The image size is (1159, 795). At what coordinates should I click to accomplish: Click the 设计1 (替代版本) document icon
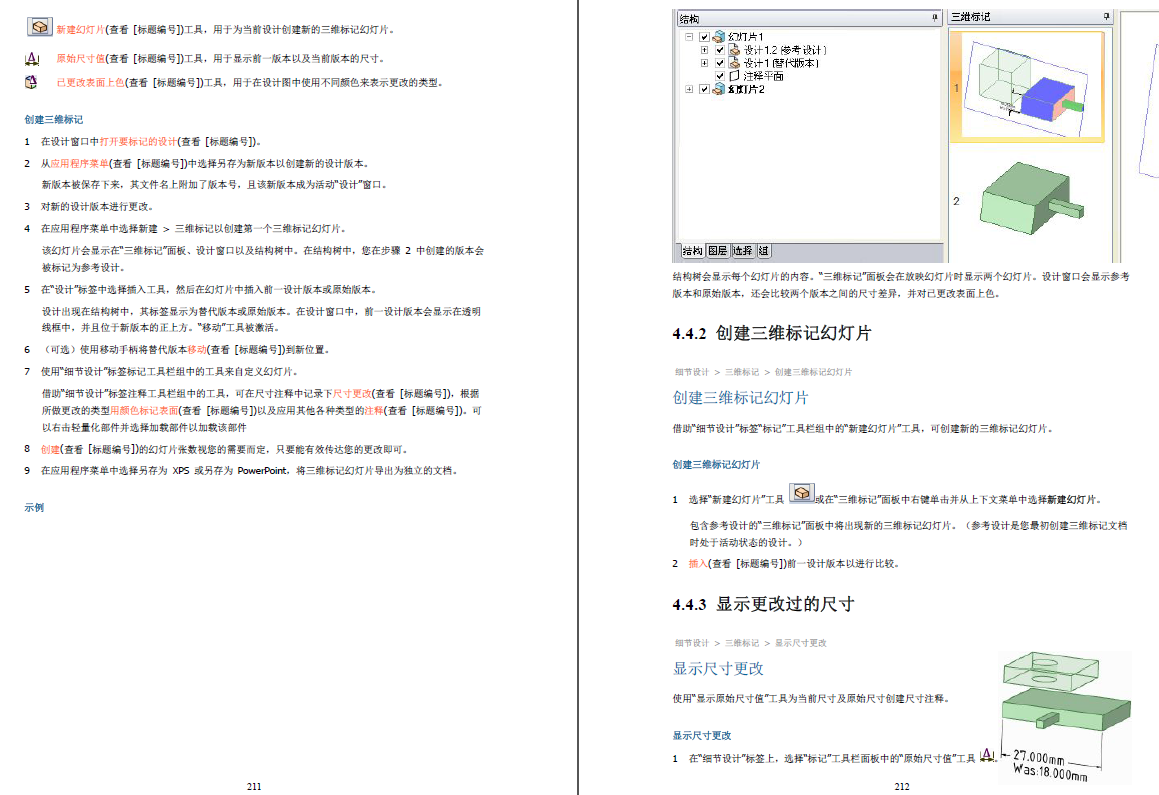(x=734, y=63)
